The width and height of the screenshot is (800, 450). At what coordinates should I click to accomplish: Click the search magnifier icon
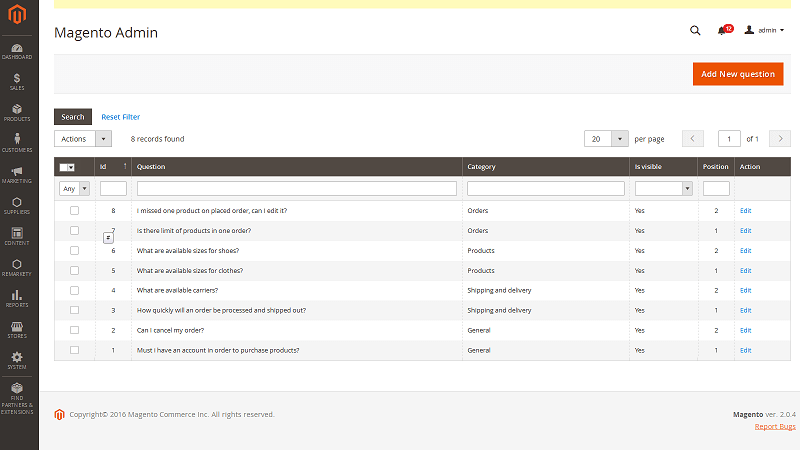[x=695, y=31]
